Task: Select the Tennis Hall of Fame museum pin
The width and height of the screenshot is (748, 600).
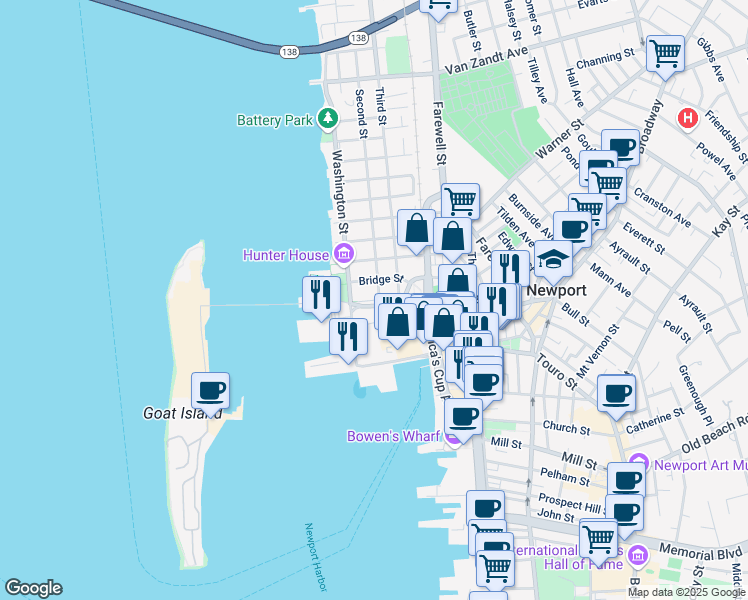Action: (638, 555)
